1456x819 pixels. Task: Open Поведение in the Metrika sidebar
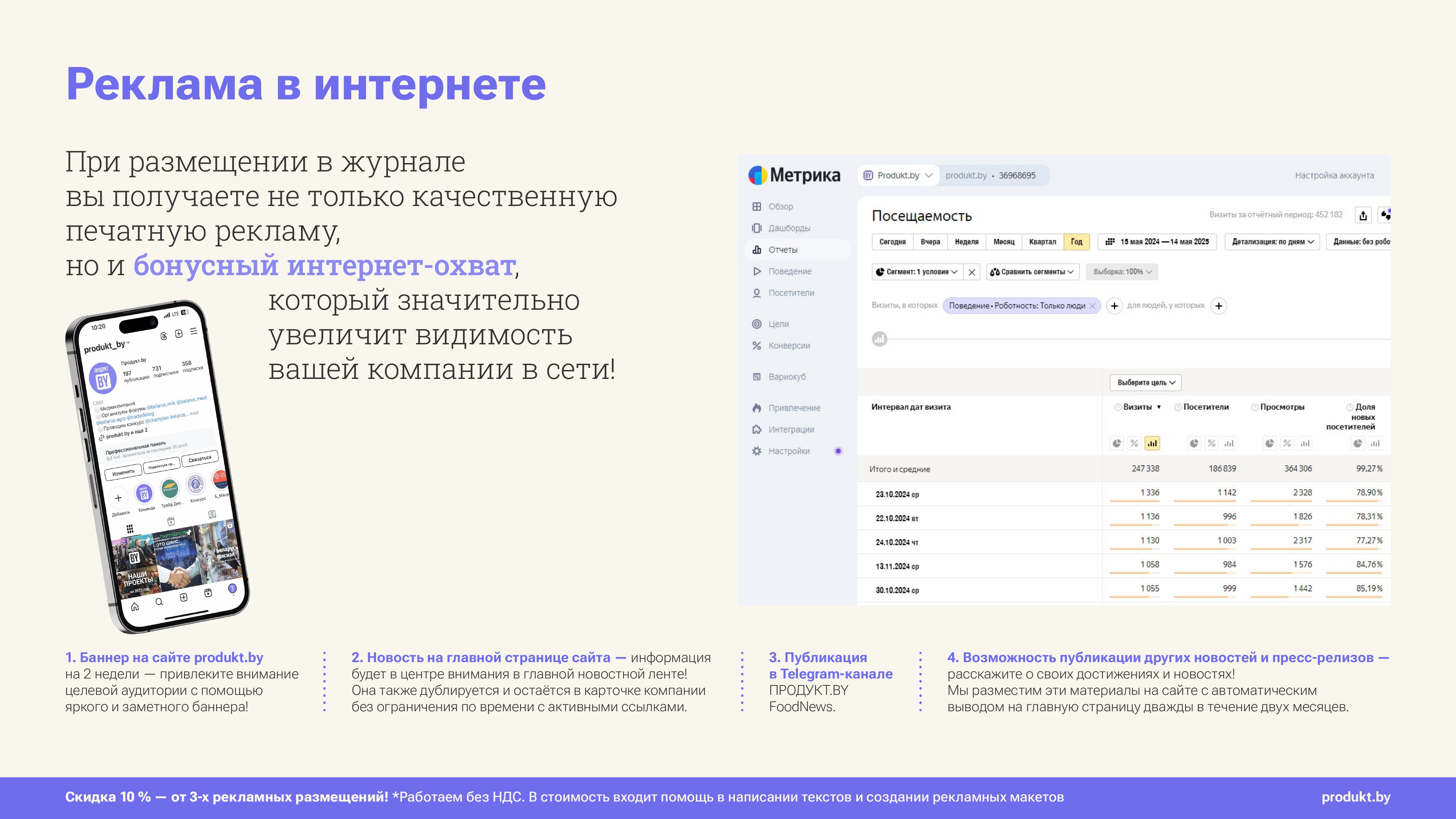click(x=781, y=271)
